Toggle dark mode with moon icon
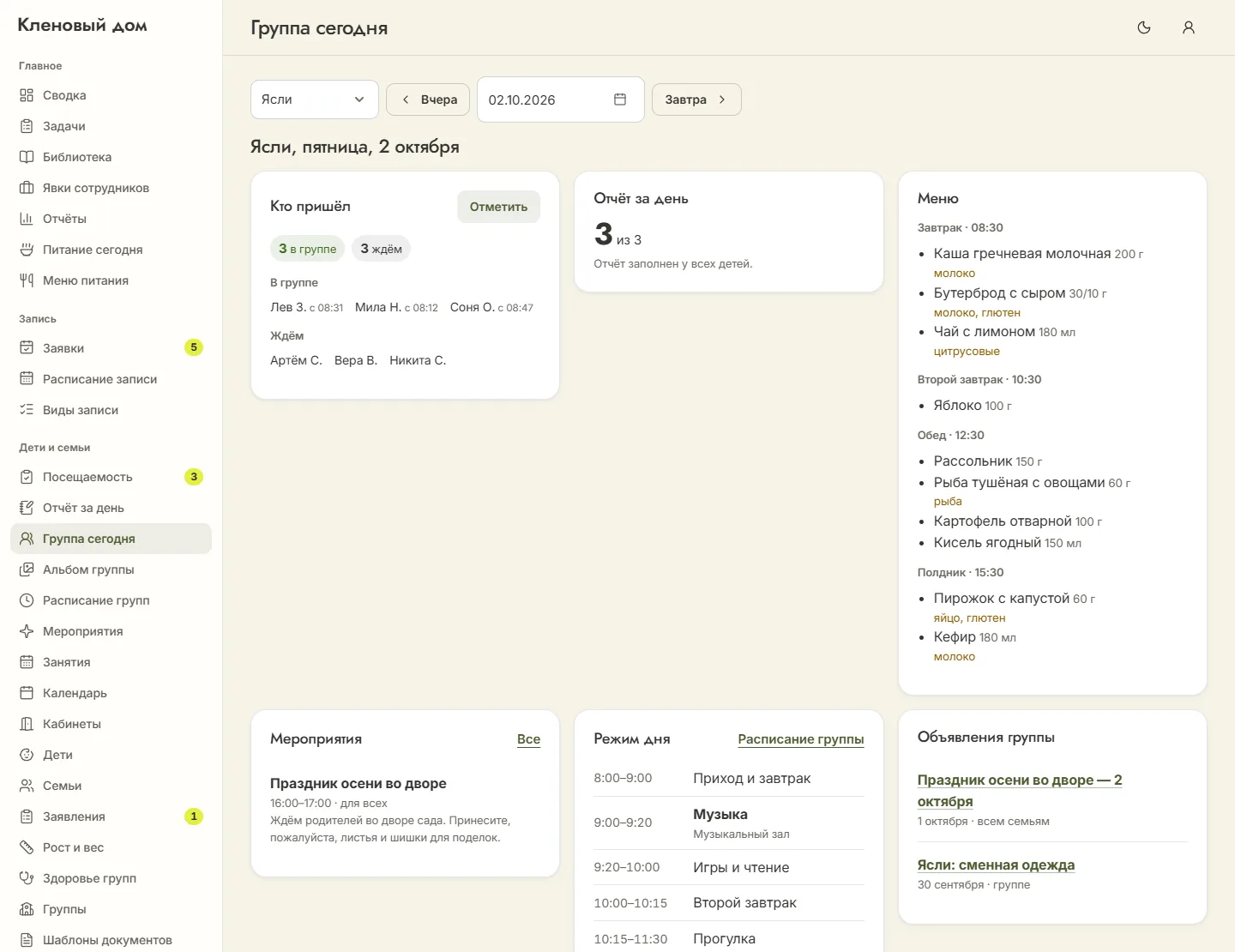The width and height of the screenshot is (1235, 952). click(x=1144, y=27)
